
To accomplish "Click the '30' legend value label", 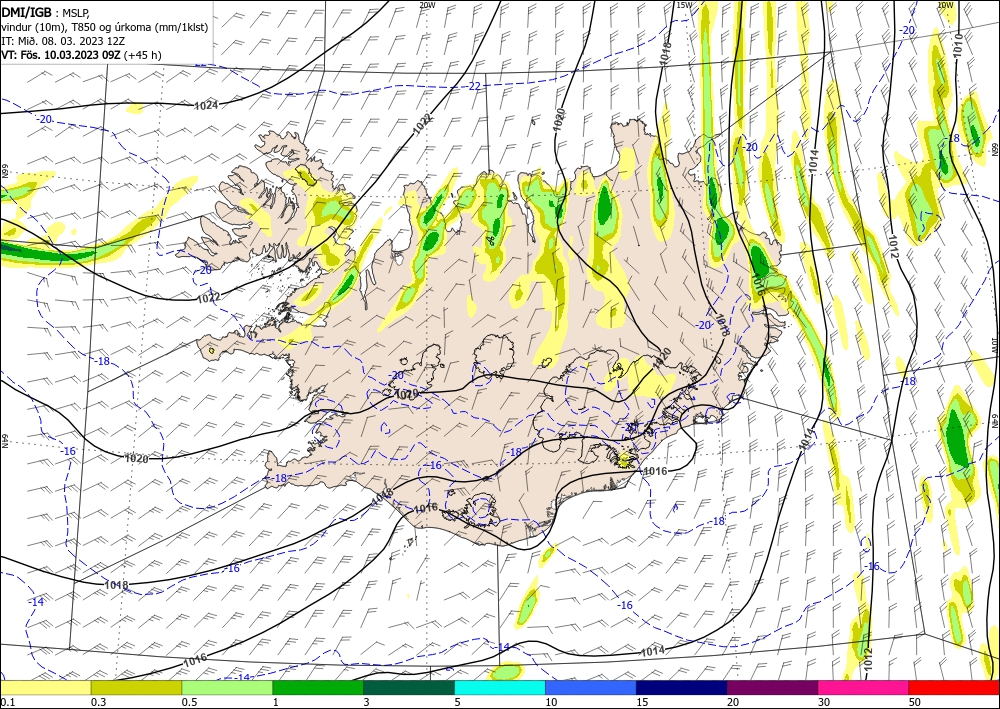I will pos(823,702).
